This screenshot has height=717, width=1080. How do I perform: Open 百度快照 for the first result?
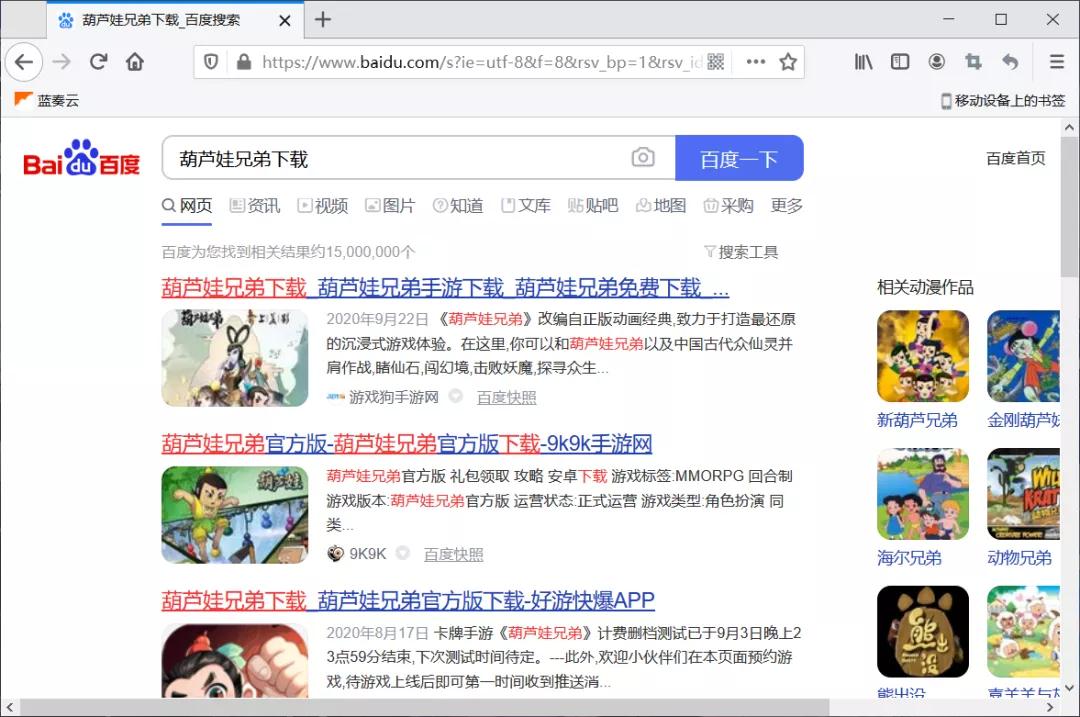[x=508, y=397]
